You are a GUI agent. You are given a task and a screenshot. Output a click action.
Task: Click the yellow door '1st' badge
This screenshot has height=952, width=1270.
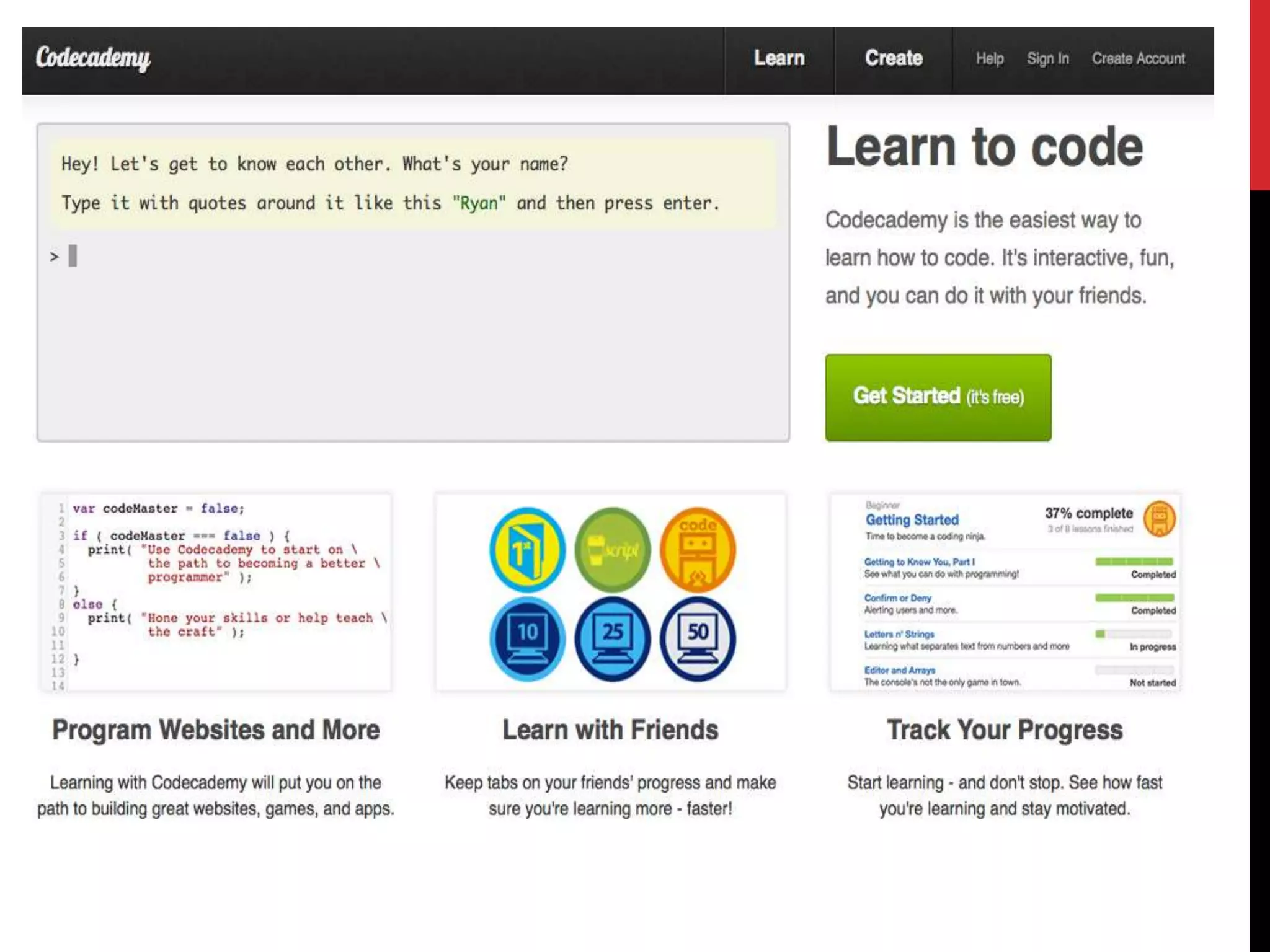pos(527,550)
